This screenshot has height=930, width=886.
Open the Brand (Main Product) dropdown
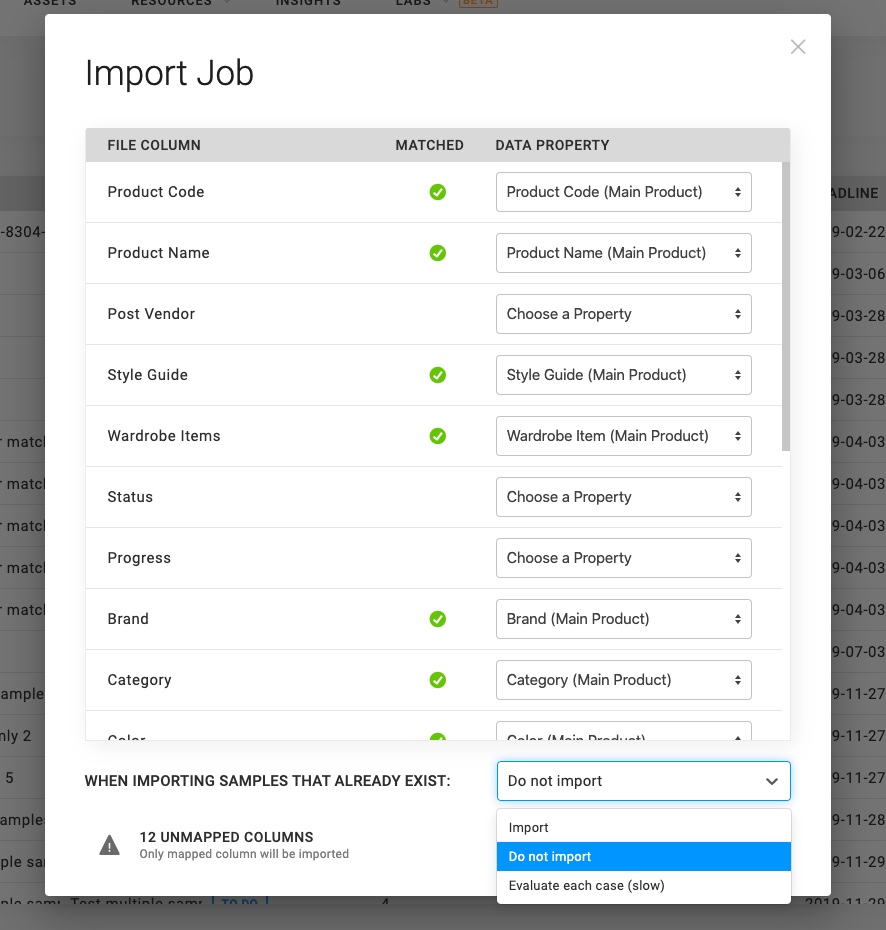point(623,619)
